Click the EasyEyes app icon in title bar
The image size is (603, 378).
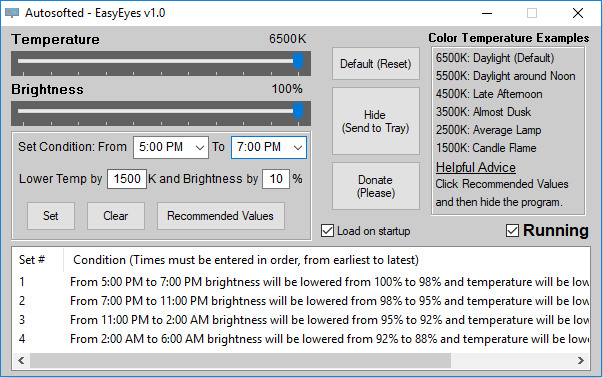[x=12, y=13]
